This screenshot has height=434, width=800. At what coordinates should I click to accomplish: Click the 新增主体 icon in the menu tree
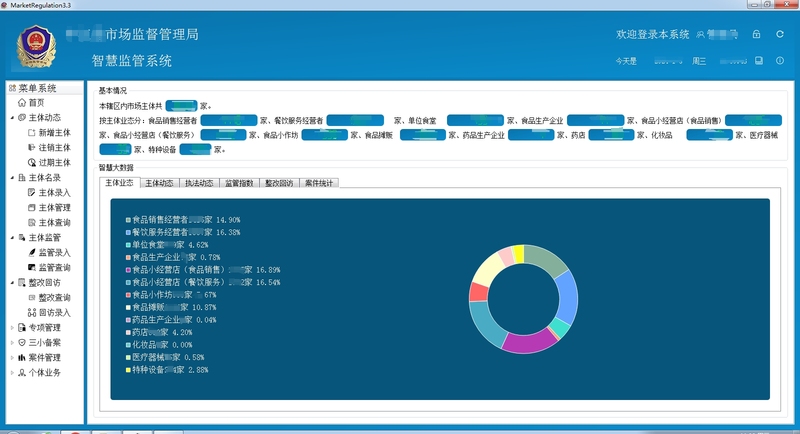[x=32, y=133]
